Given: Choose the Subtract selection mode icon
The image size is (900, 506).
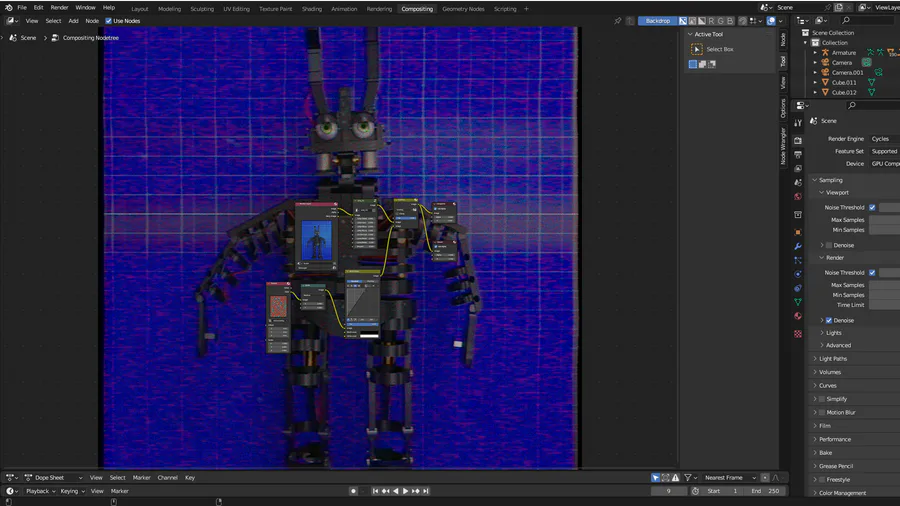Looking at the screenshot, I should click(712, 64).
